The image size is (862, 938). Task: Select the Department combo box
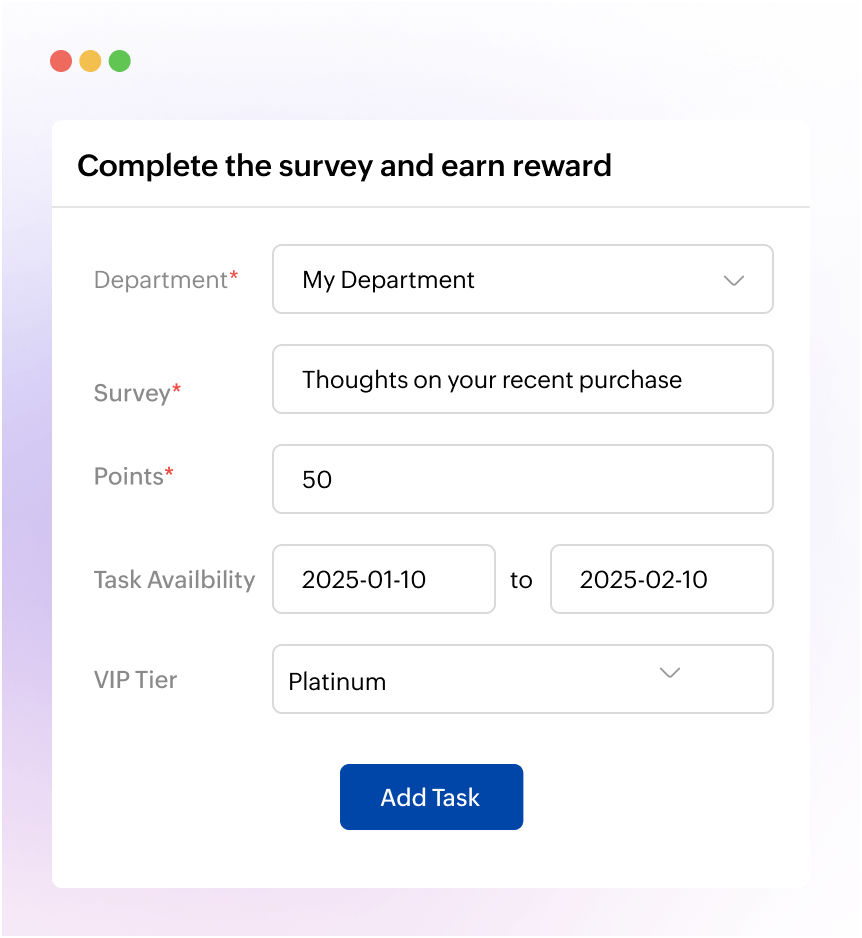coord(522,279)
